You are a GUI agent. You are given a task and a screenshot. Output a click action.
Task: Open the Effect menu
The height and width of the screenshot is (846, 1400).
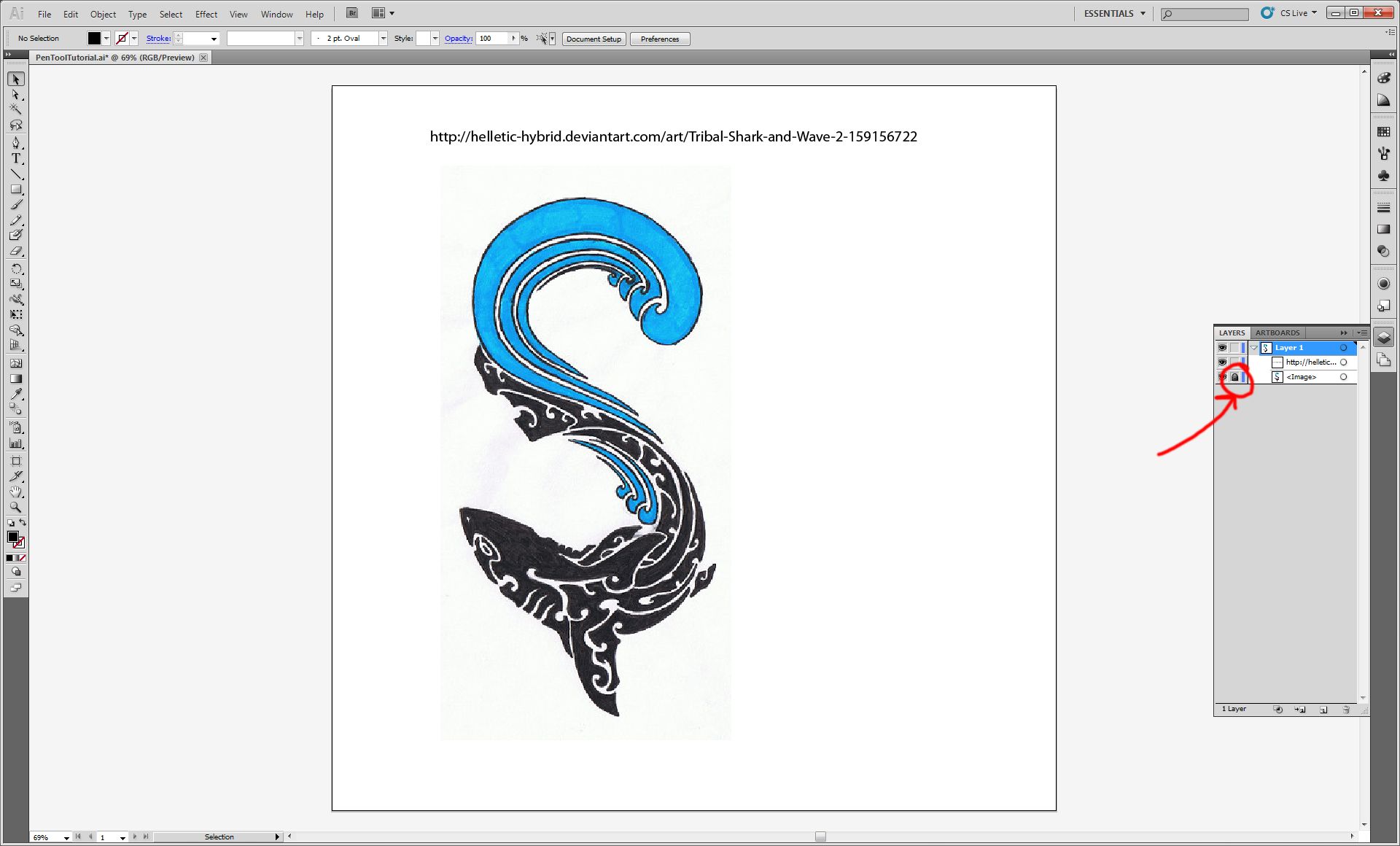206,14
